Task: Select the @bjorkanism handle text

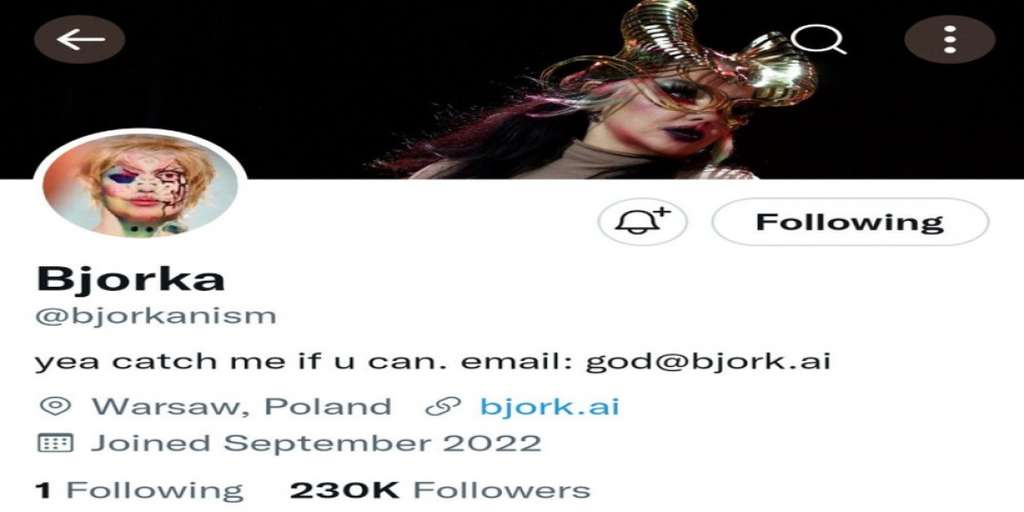Action: click(x=156, y=317)
